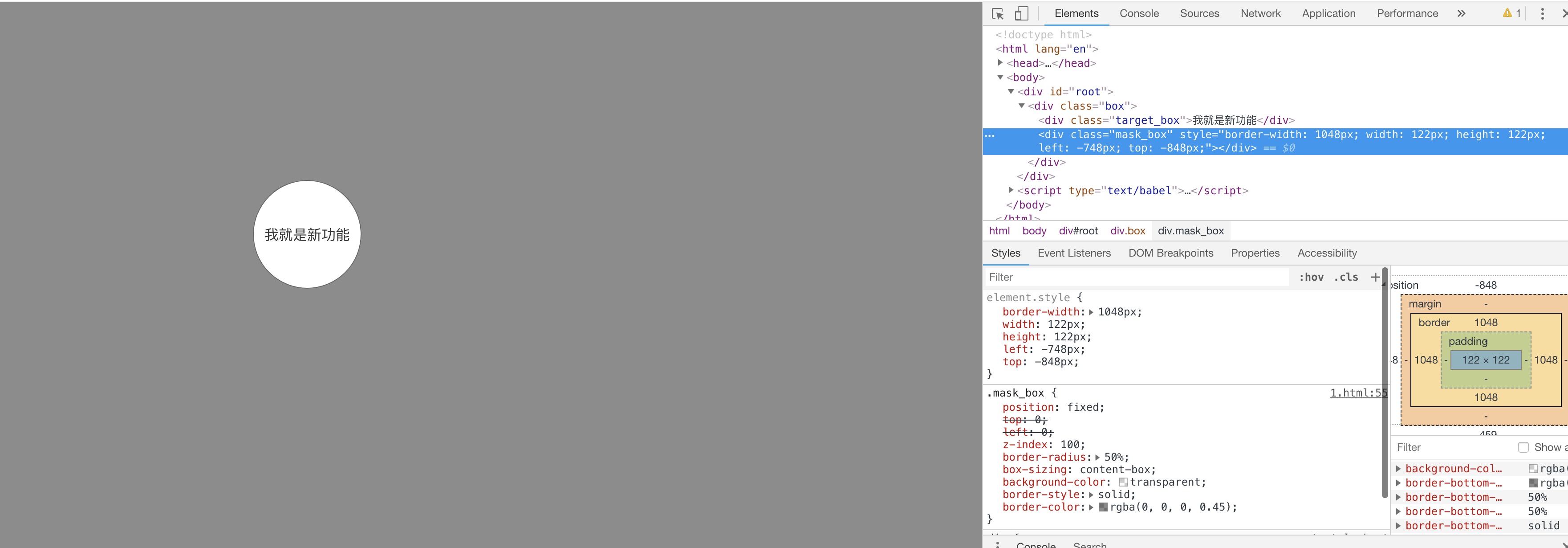Click the border-color rgba color swatch
Image resolution: width=1568 pixels, height=548 pixels.
(x=1103, y=507)
